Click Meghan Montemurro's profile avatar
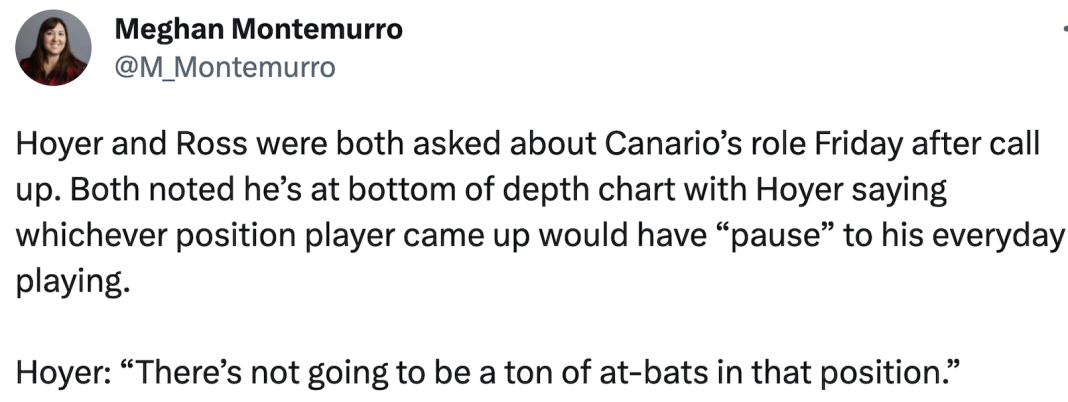 pos(54,50)
